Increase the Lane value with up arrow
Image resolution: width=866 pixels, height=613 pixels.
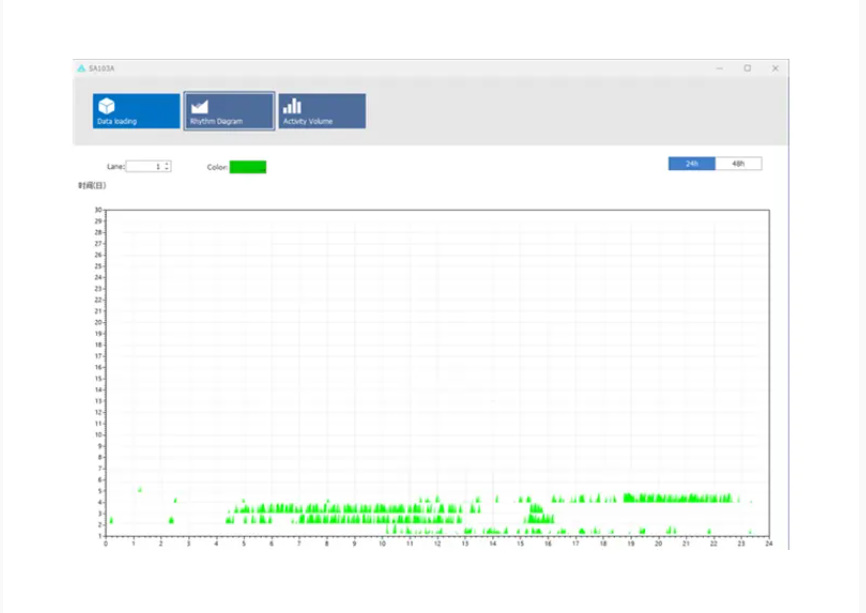167,164
